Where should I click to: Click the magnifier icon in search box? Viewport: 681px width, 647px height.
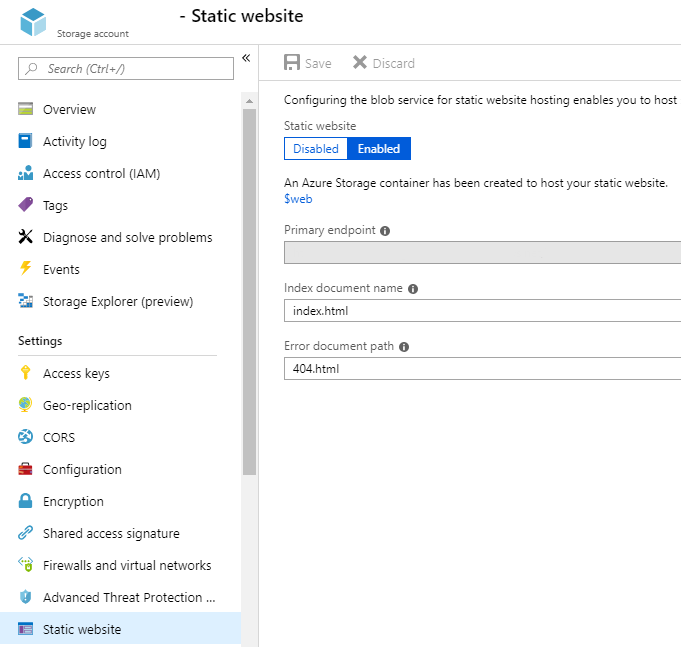[31, 69]
